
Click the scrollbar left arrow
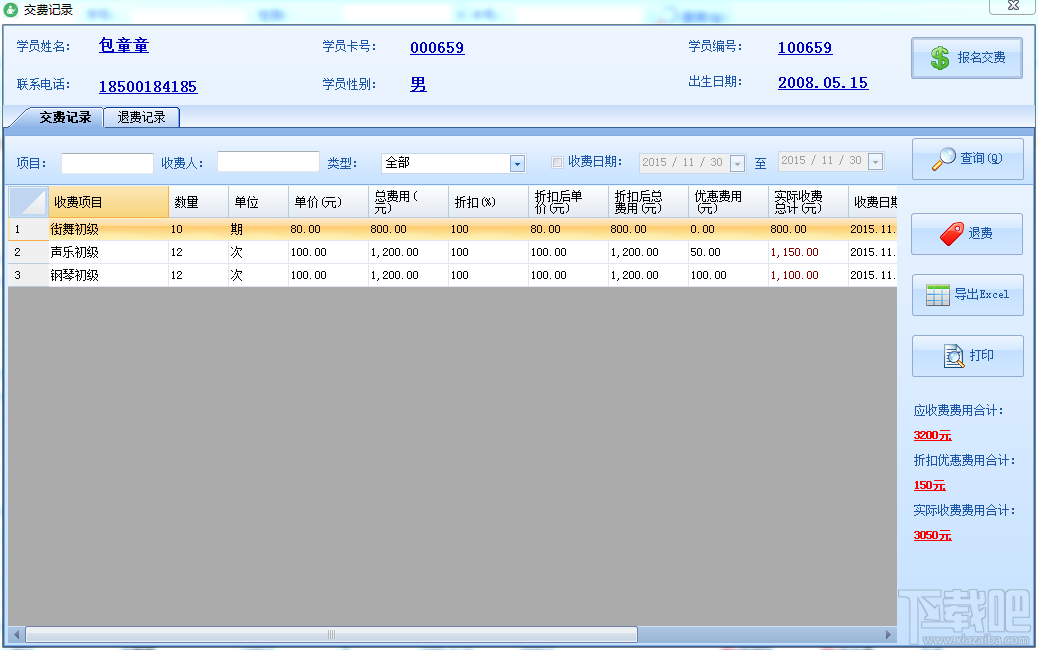tap(17, 635)
